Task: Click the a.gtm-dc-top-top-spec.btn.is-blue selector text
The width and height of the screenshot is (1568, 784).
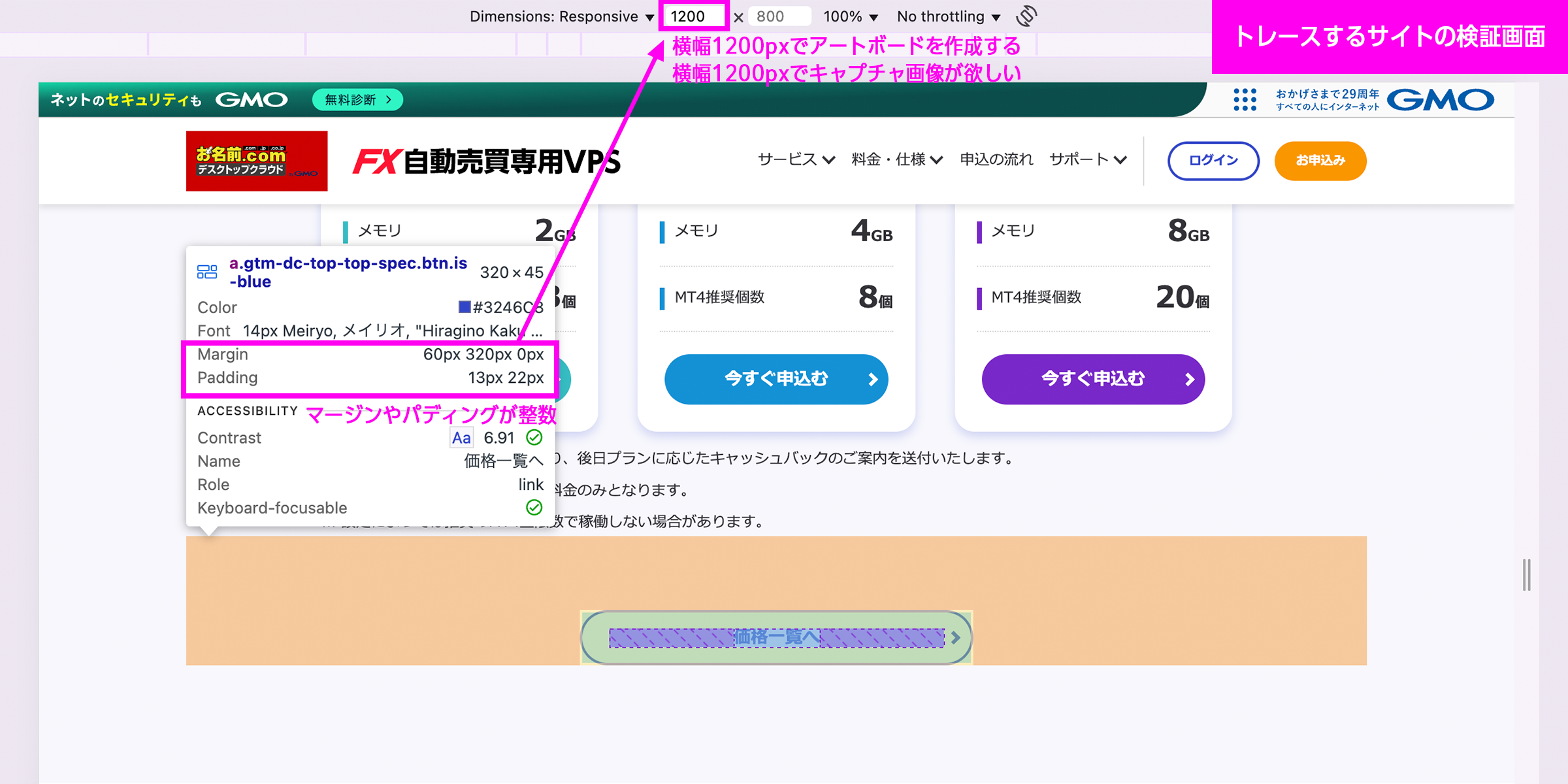Action: 348,272
